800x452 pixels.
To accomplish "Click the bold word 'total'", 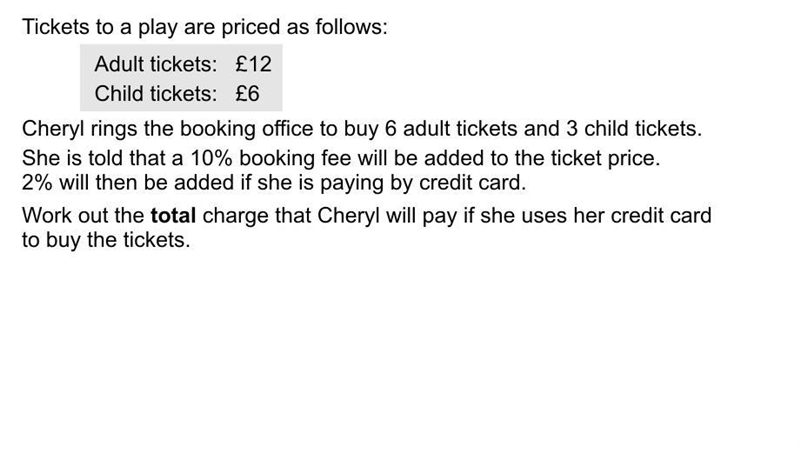I will 173,215.
